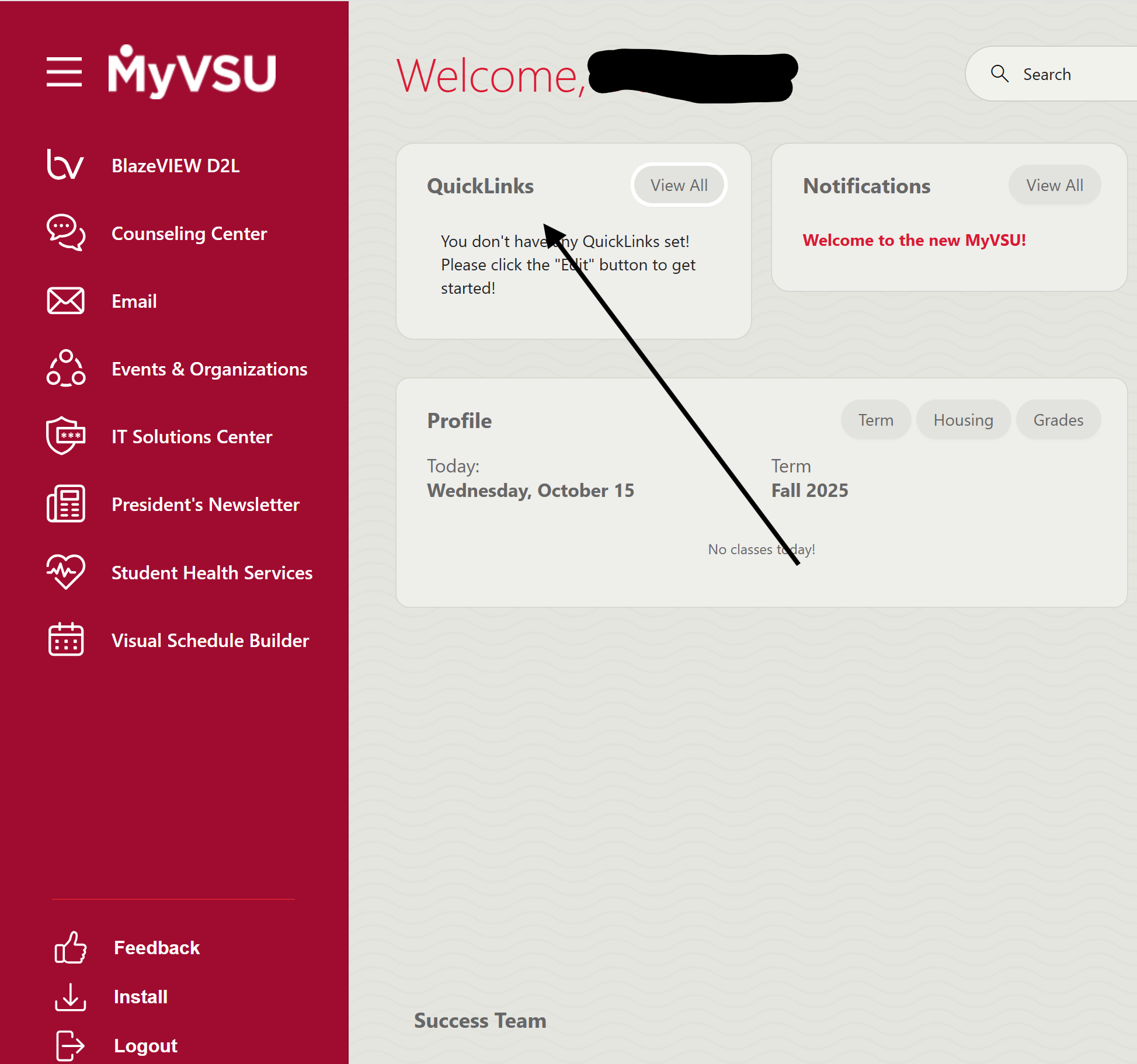
Task: View All Notifications
Action: click(1054, 185)
